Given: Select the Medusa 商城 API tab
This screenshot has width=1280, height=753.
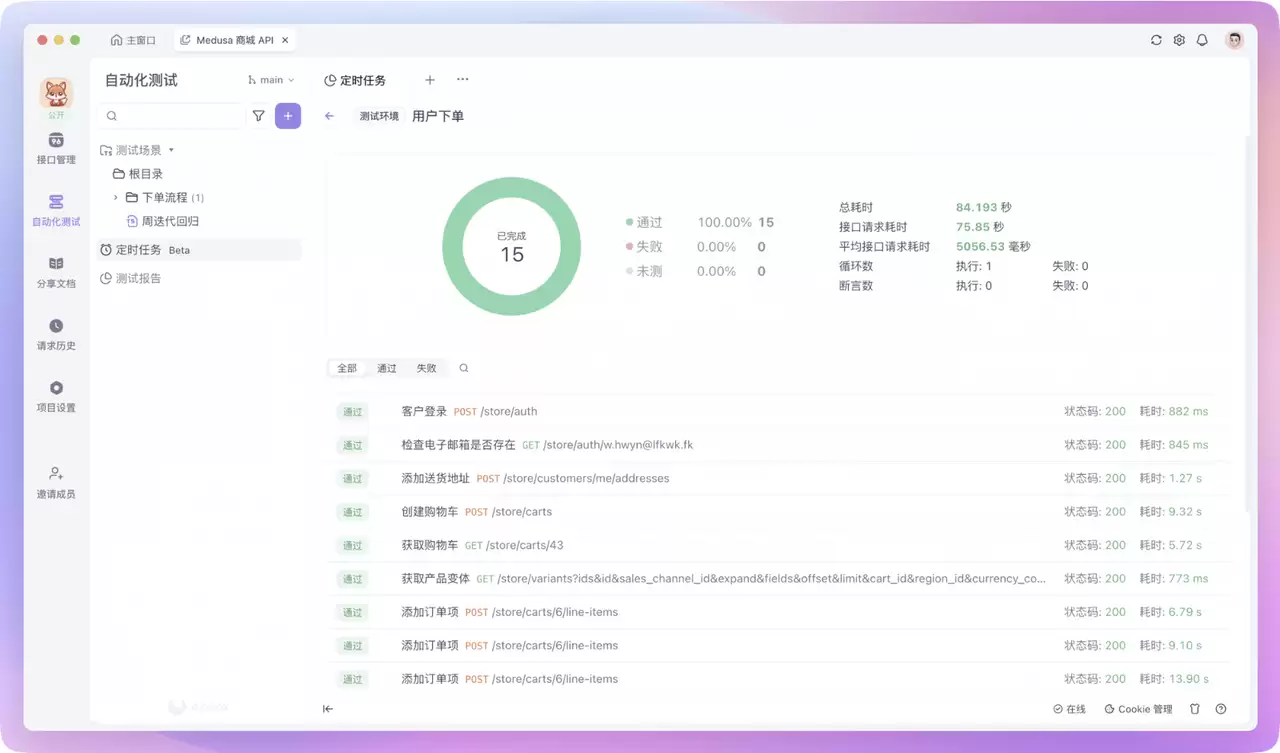Looking at the screenshot, I should [234, 40].
